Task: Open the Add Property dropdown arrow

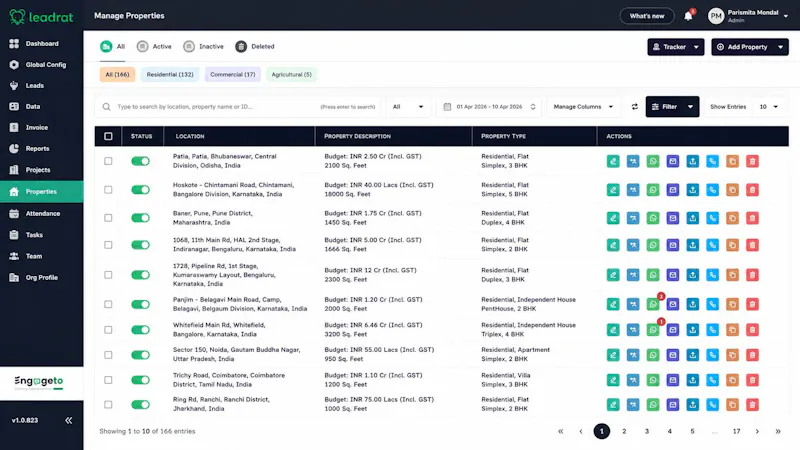Action: click(780, 47)
